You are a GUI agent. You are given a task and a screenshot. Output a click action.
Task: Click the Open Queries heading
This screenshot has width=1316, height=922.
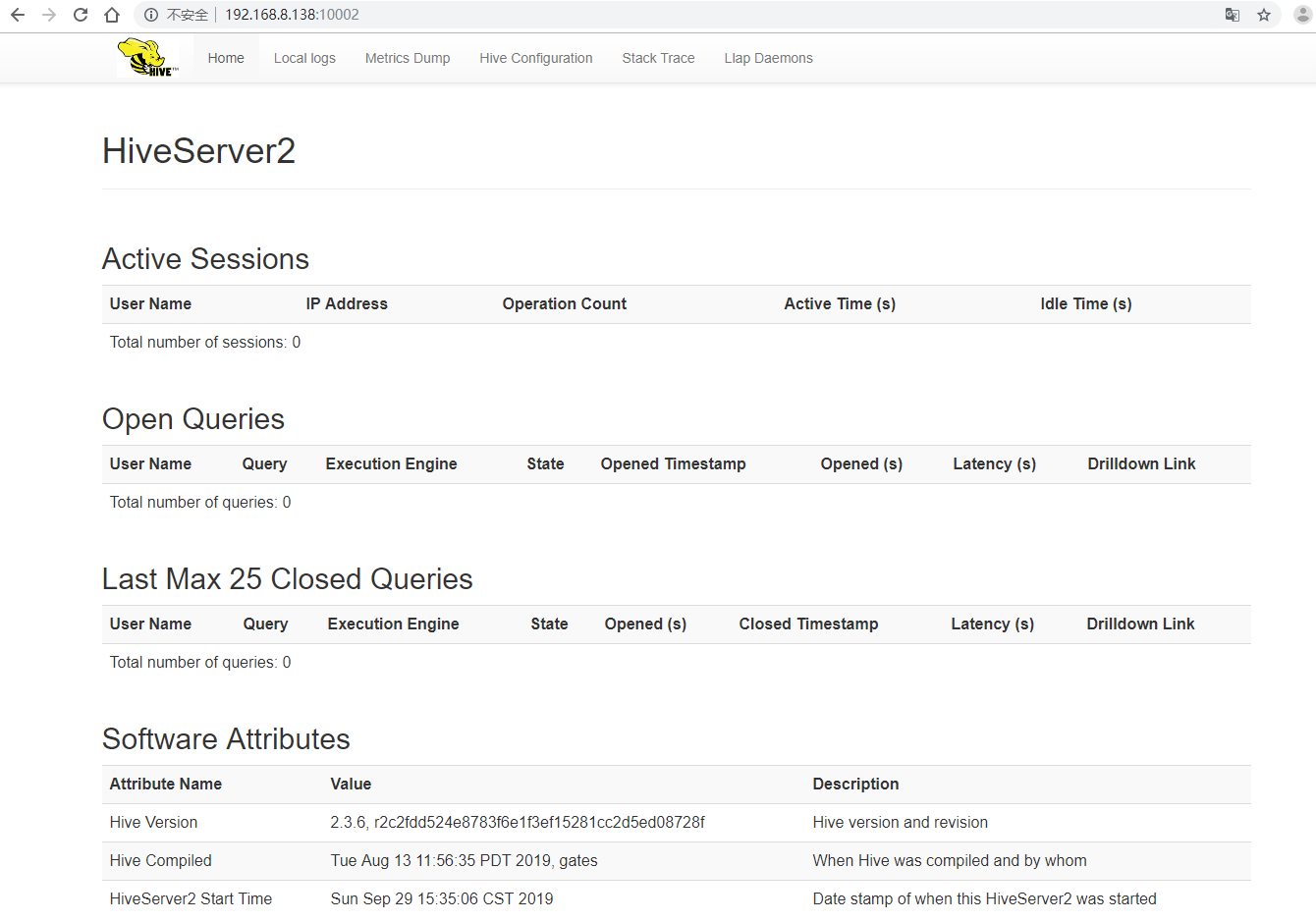point(193,419)
